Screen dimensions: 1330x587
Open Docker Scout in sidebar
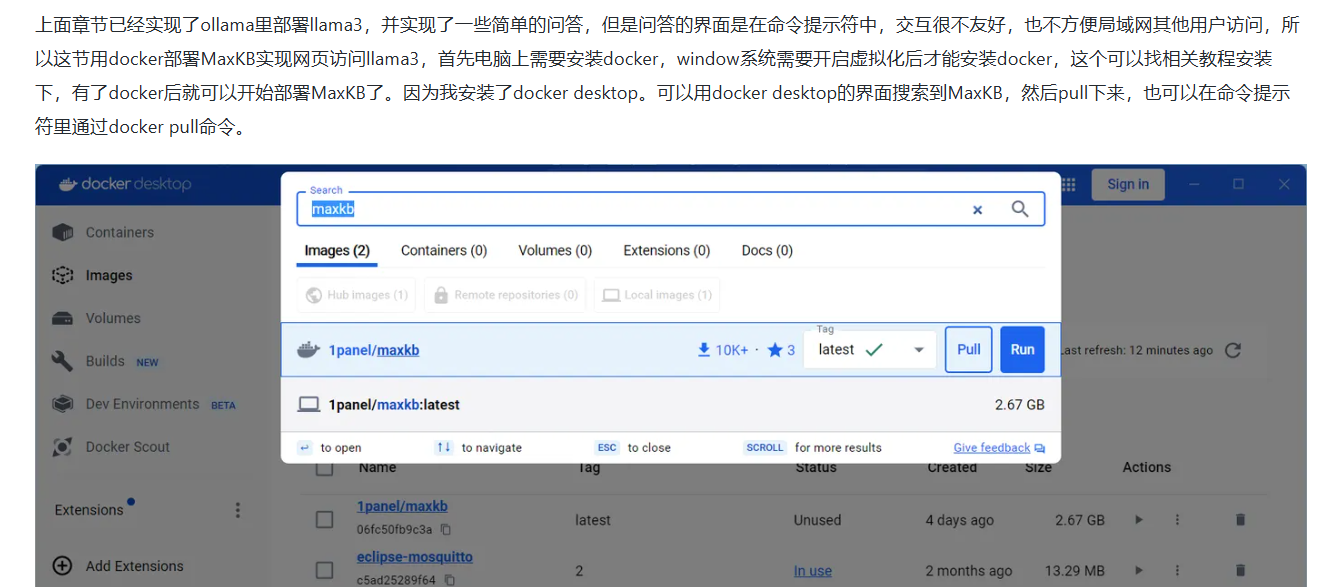click(111, 447)
